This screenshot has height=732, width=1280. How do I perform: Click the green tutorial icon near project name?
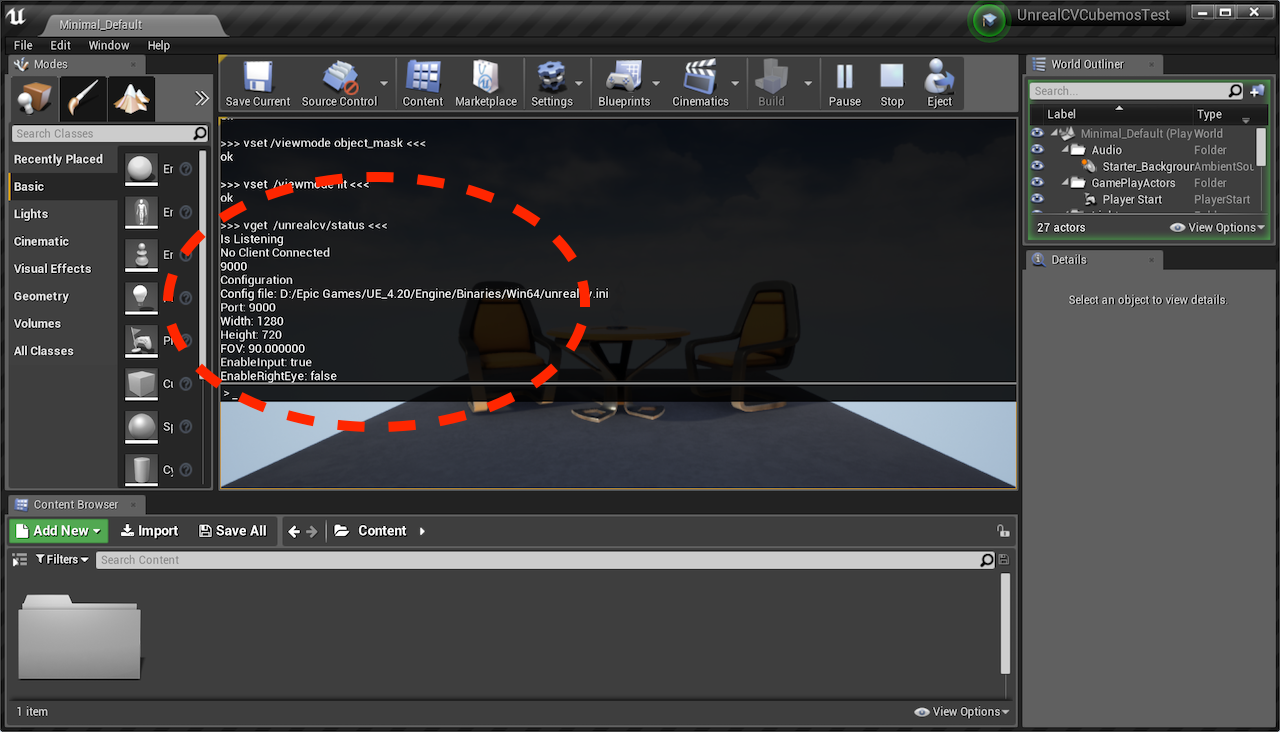tap(989, 21)
